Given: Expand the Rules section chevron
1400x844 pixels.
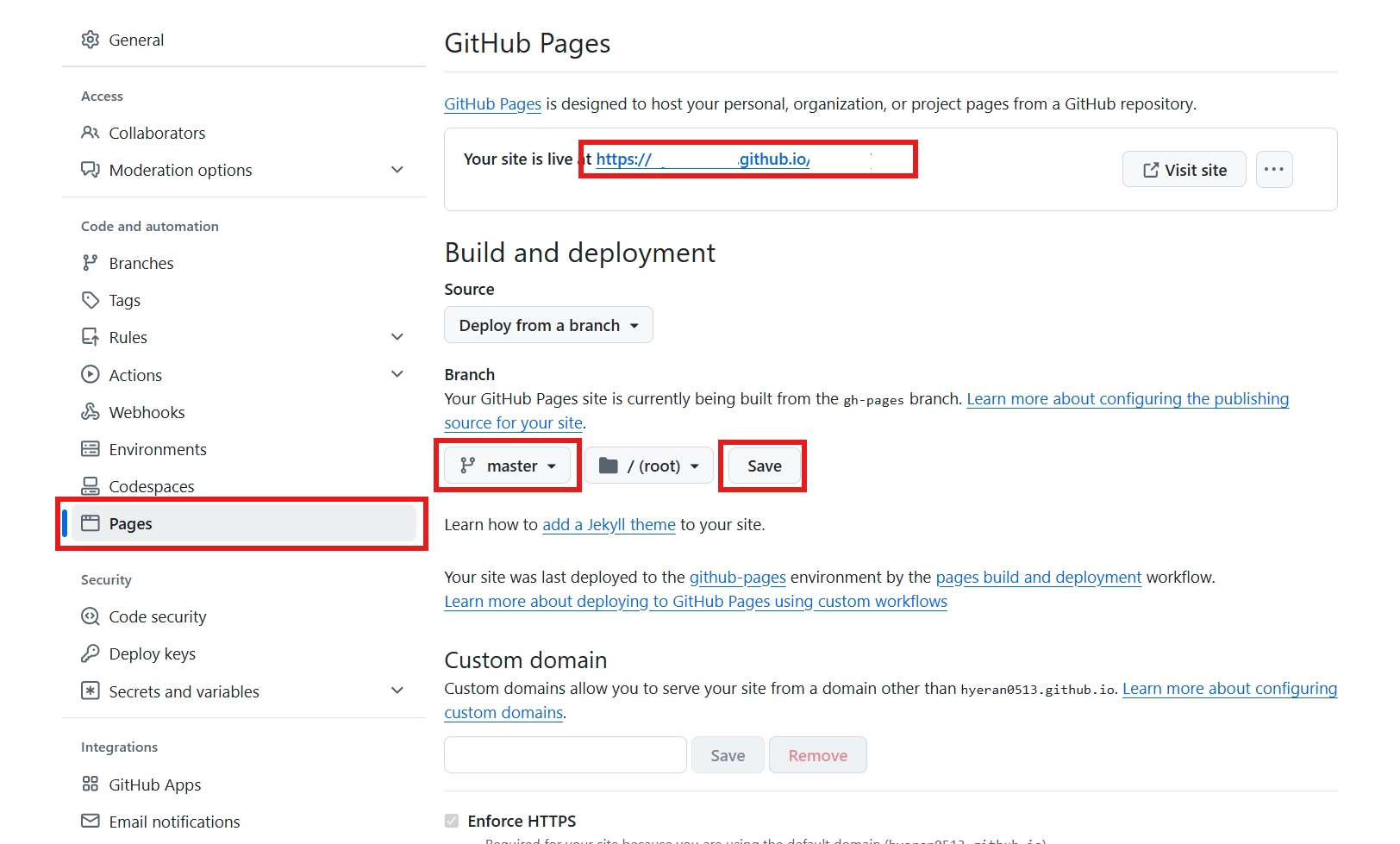Looking at the screenshot, I should (397, 337).
